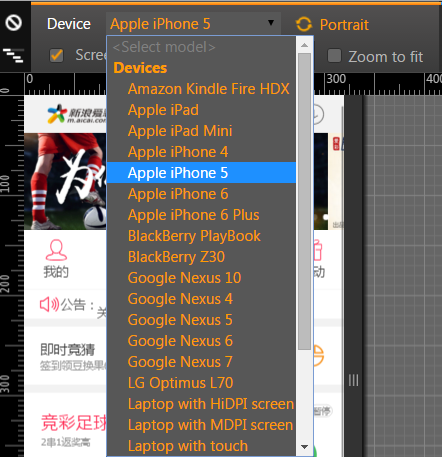Pick Apple iPhone 6 in list

point(201,194)
